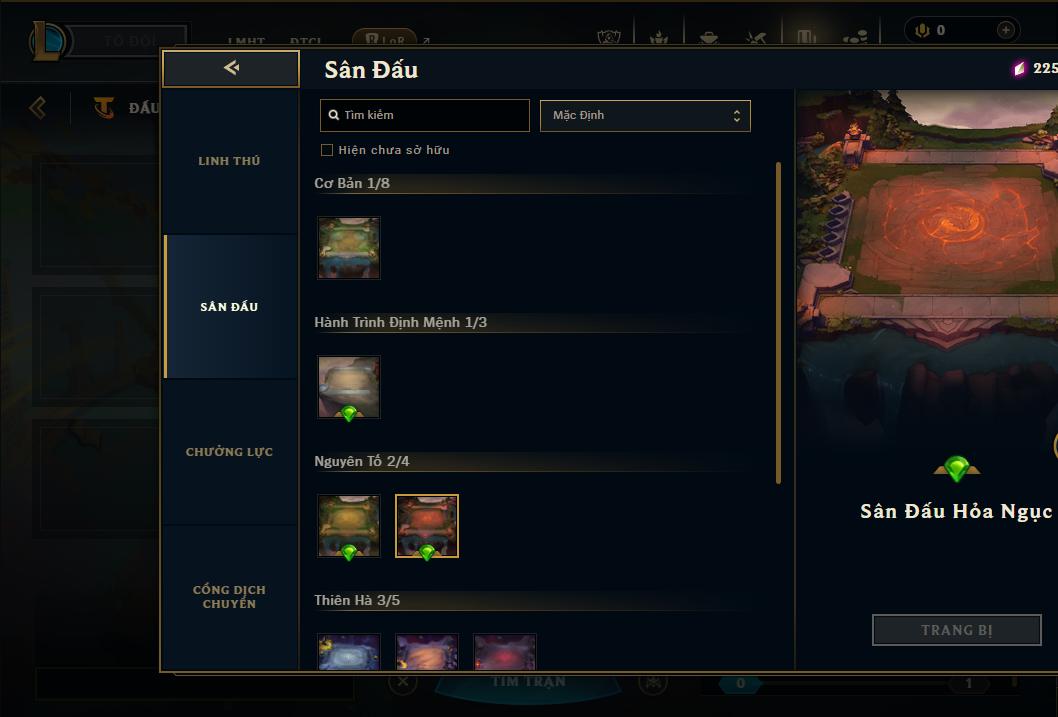Toggle the Hiện chưa sở hữu checkbox

(327, 150)
